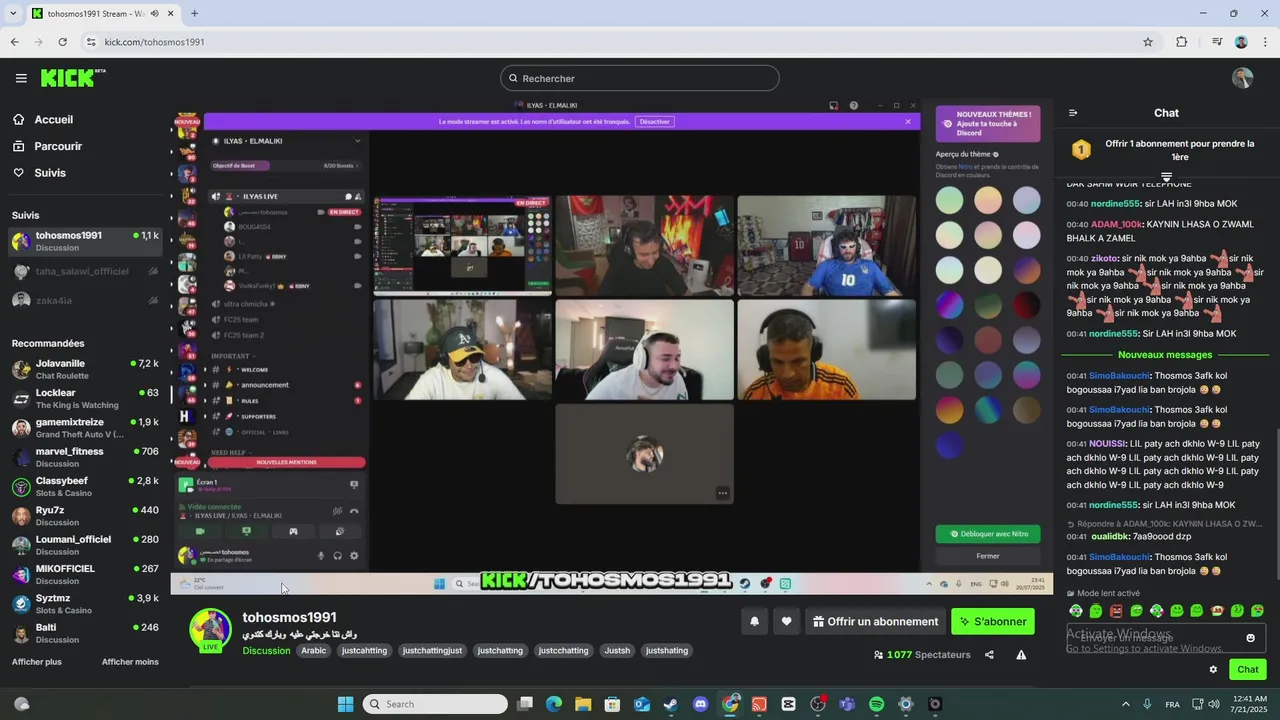Screen dimensions: 1280x720
Task: Open Classybeef recommended channel
Action: tap(85, 487)
